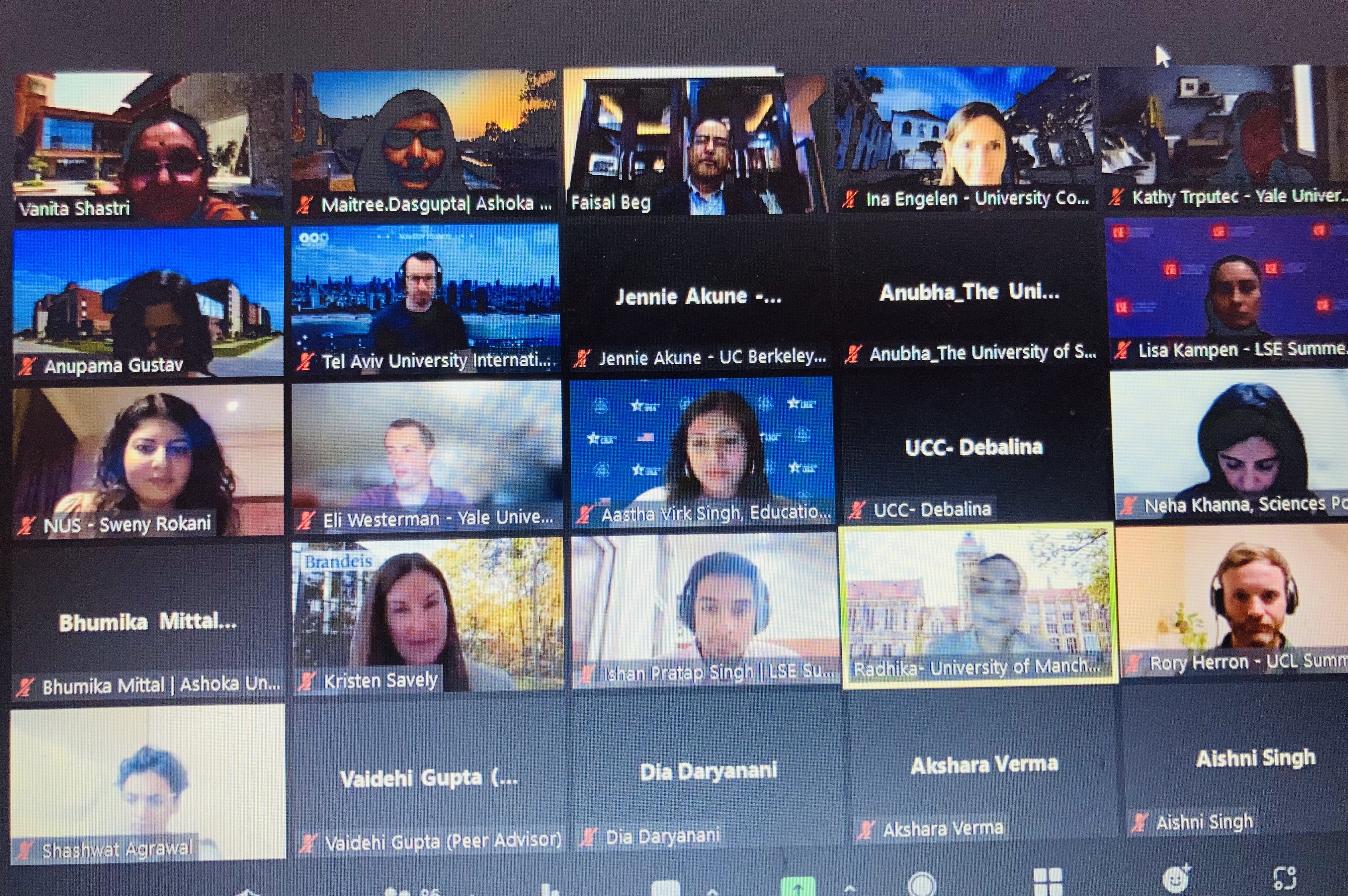Click the "Ina Engelen - University Co..." name label
The width and height of the screenshot is (1348, 896).
coord(978,199)
